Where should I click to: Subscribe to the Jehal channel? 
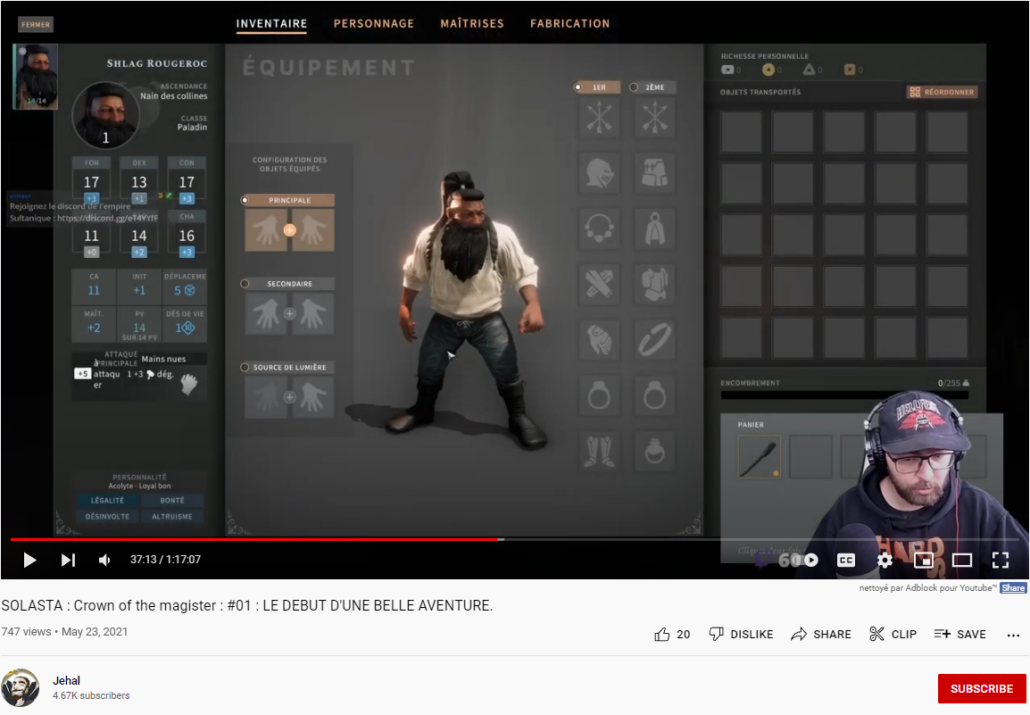(x=981, y=689)
